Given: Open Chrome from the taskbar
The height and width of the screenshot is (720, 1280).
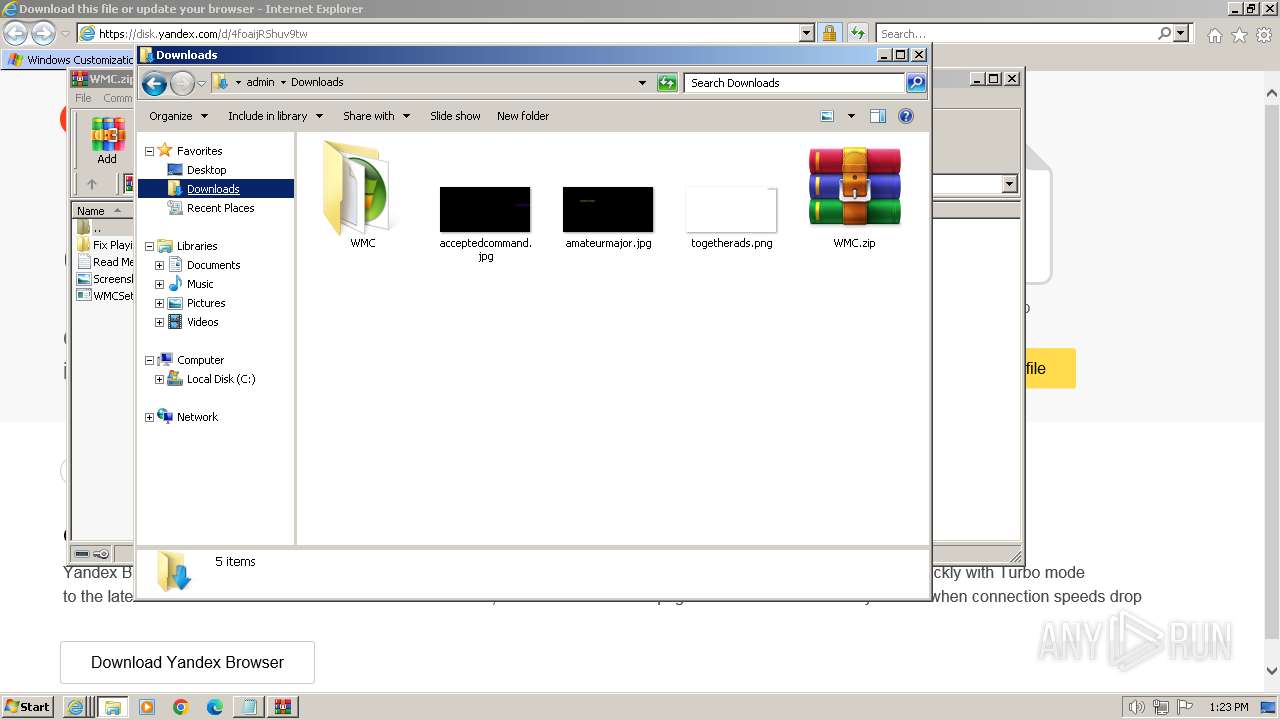Looking at the screenshot, I should [x=181, y=707].
